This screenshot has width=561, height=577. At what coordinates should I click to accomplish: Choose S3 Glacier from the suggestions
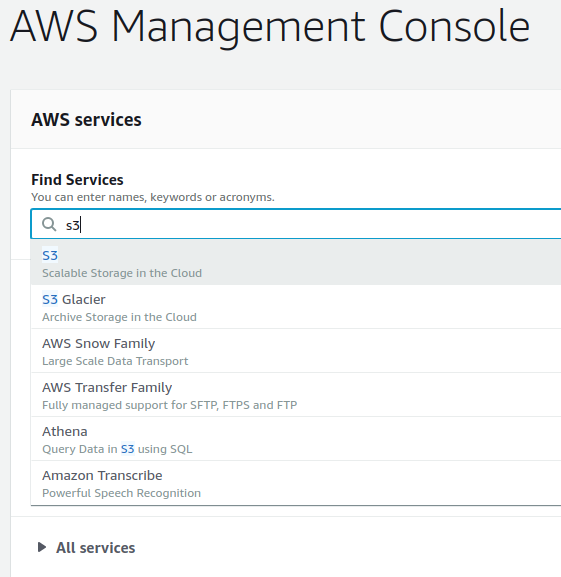tap(296, 307)
